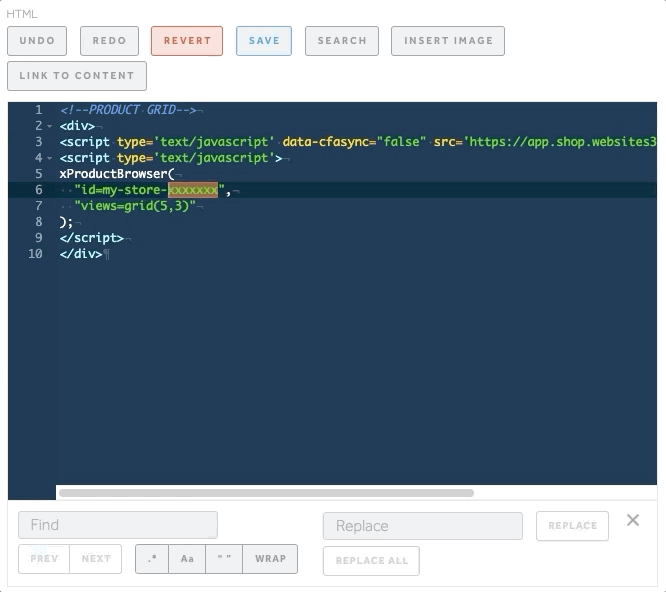Toggle case-sensitive search (Aa)
The width and height of the screenshot is (666, 592).
pyautogui.click(x=187, y=558)
